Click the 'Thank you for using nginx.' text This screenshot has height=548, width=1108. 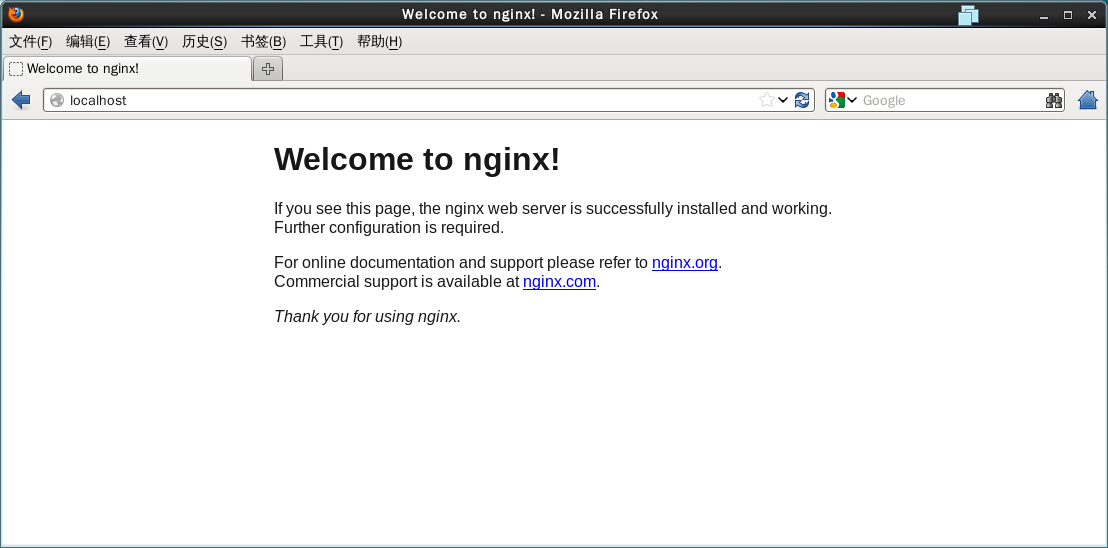click(367, 316)
